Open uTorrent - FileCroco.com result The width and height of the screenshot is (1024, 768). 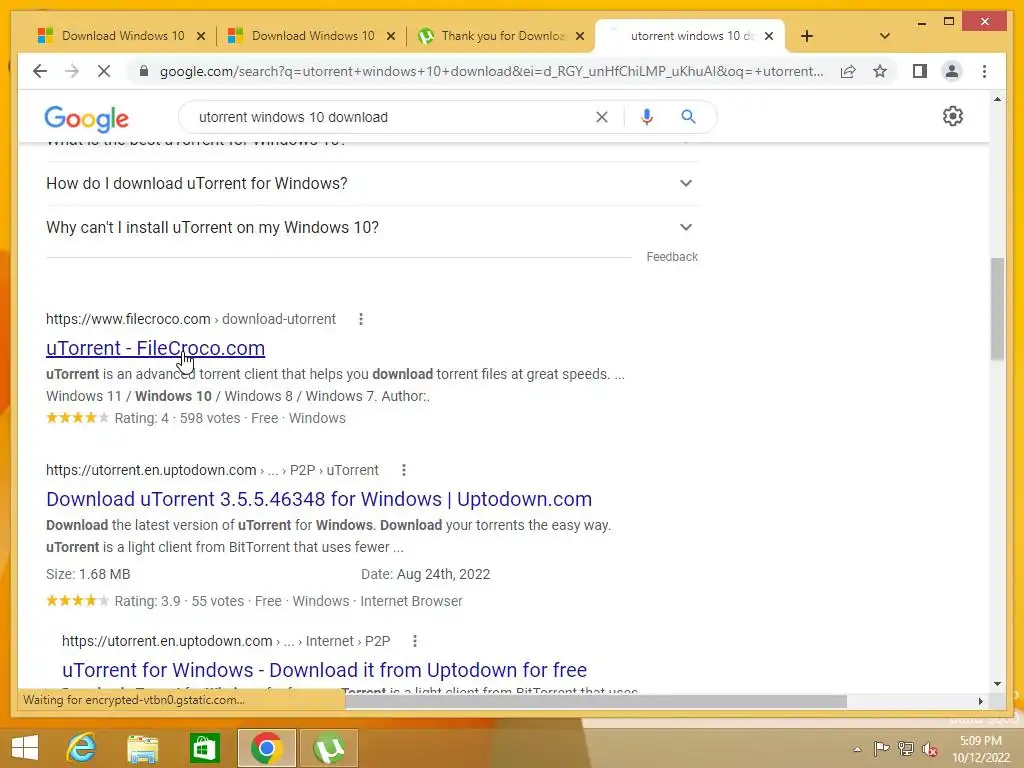pyautogui.click(x=155, y=348)
